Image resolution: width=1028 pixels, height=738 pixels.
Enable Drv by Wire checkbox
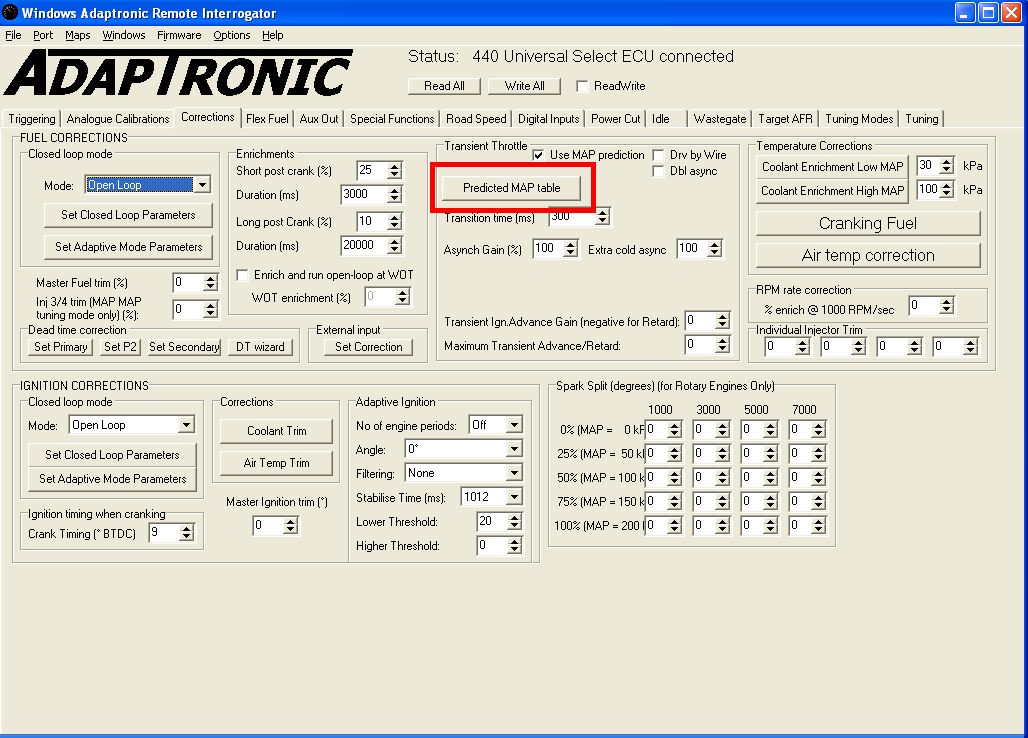(x=659, y=155)
